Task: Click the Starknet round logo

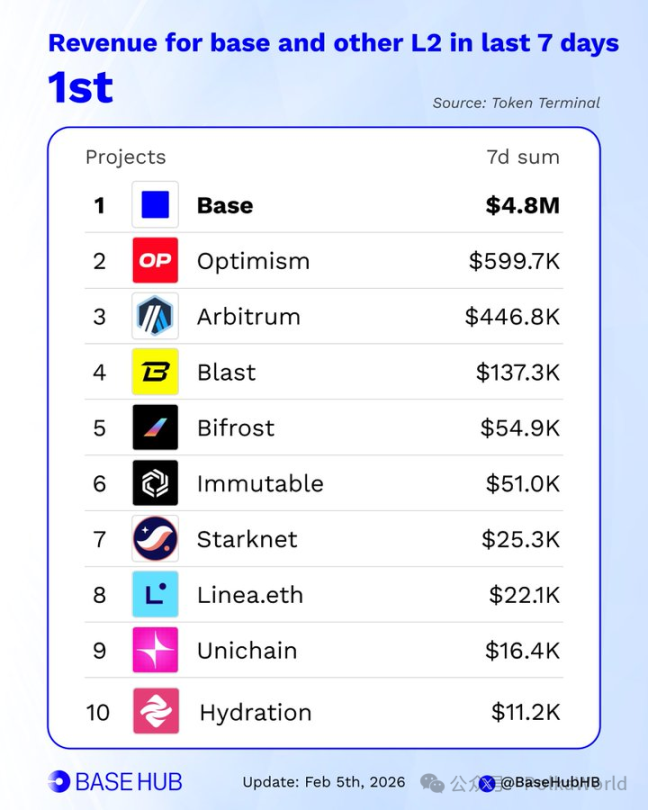Action: 155,539
